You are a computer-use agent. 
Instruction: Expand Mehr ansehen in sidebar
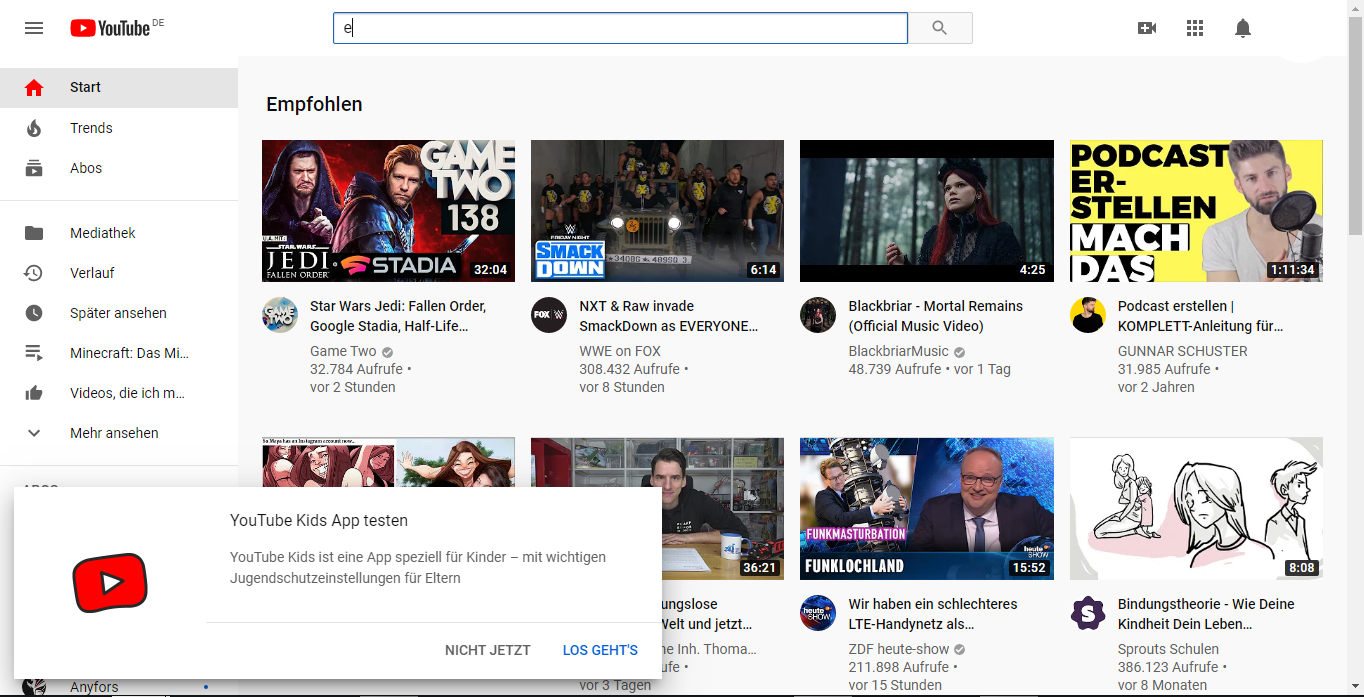[x=114, y=433]
